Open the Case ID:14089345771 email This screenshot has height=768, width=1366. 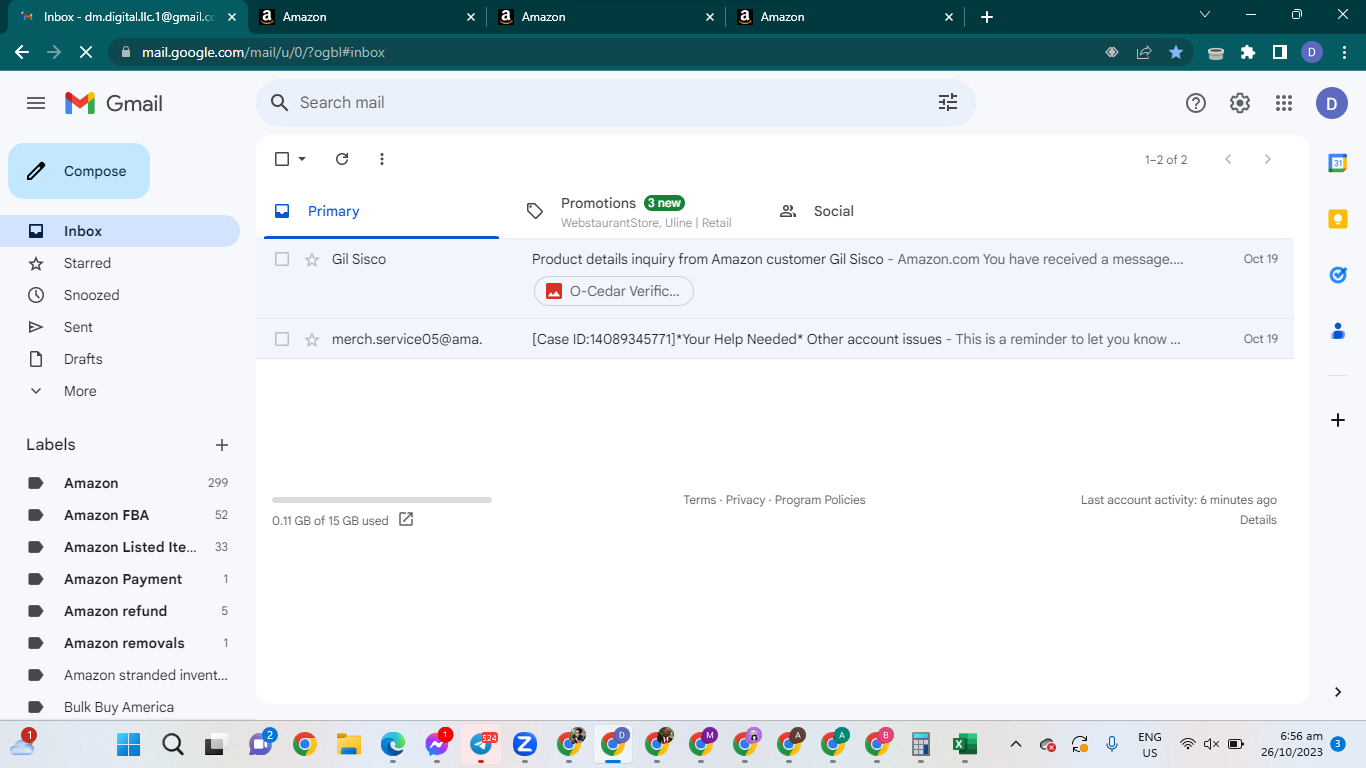775,339
